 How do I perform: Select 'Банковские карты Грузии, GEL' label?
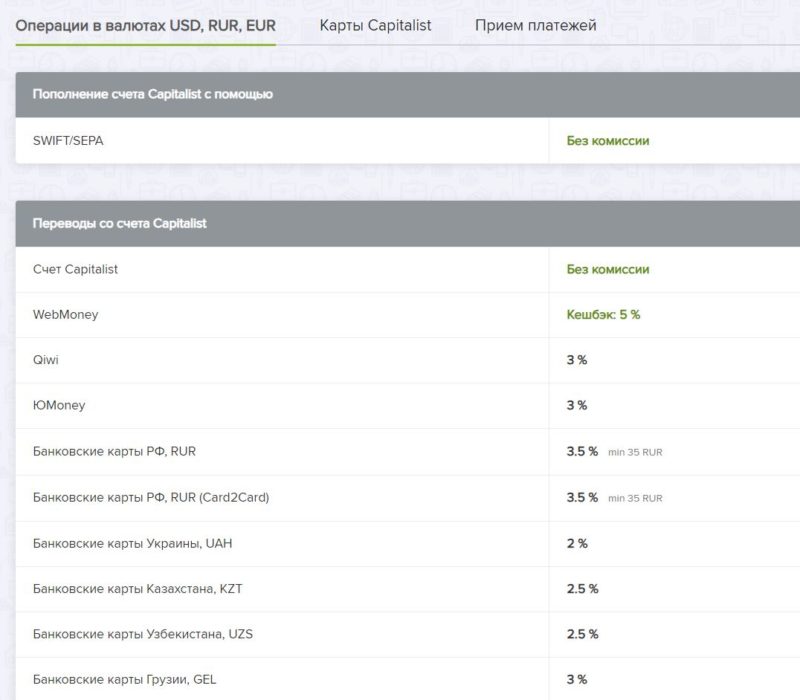coord(124,680)
